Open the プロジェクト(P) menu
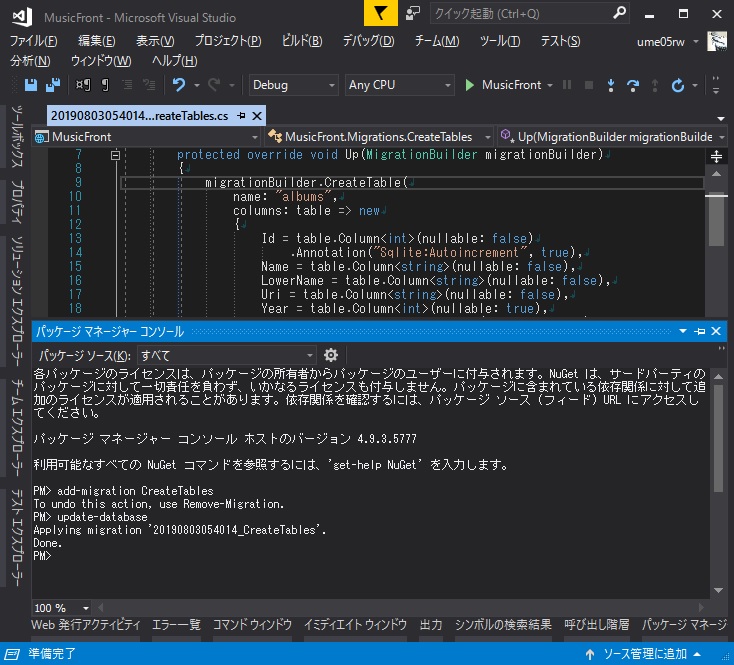The image size is (734, 665). [228, 41]
